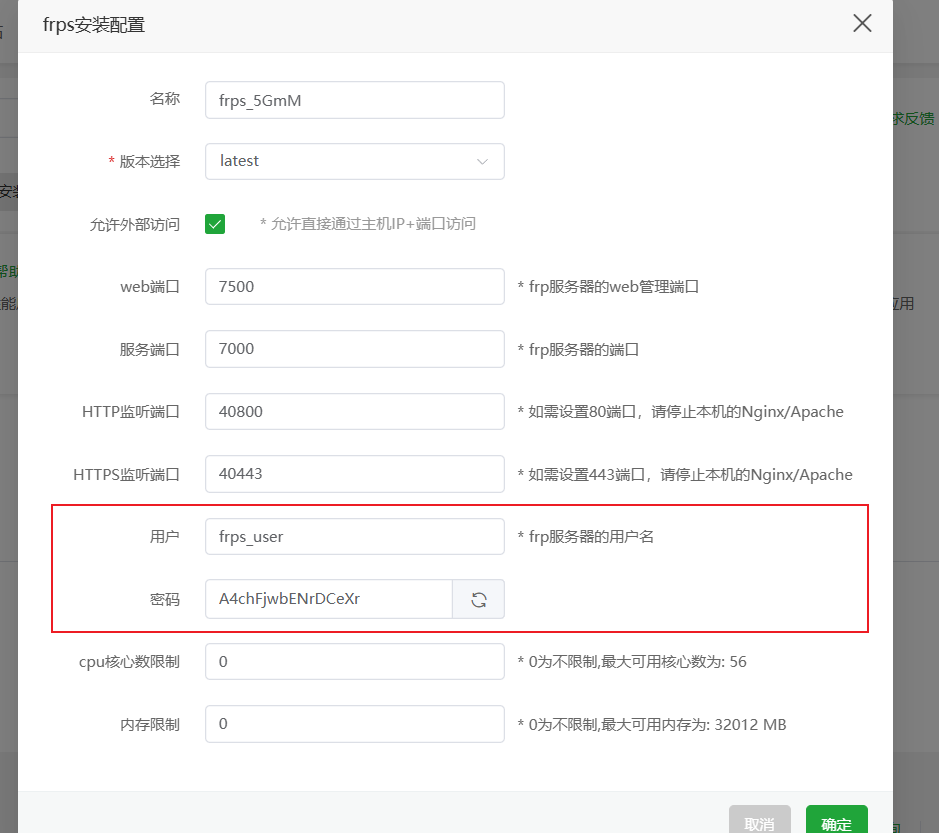
Task: Click the chevron arrow in the version selector
Action: (482, 161)
